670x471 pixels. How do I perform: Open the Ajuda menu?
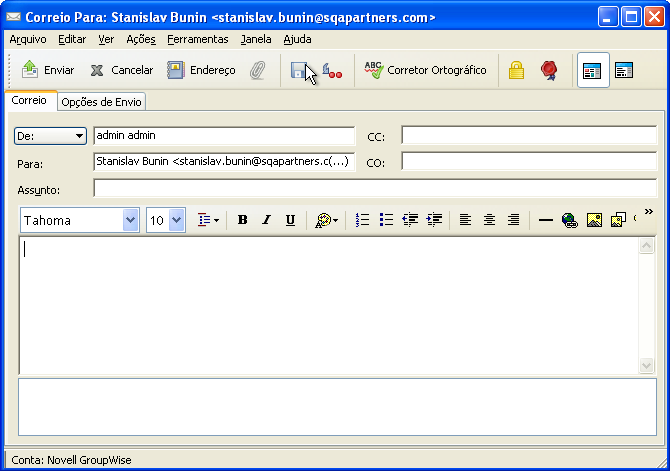coord(297,39)
